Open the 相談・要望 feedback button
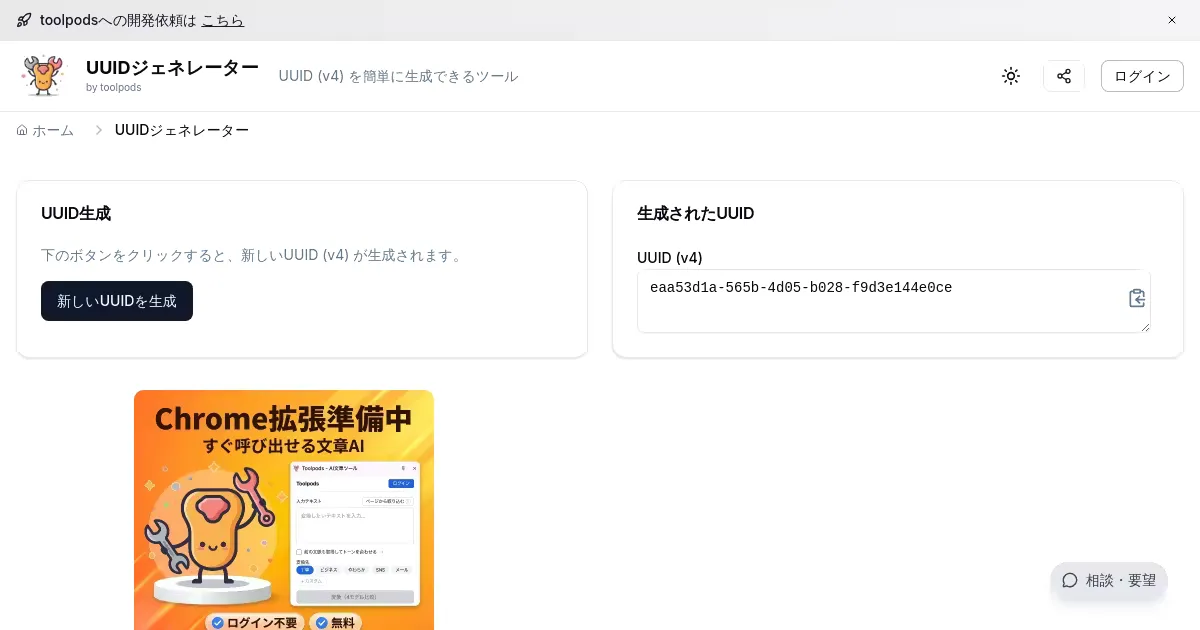This screenshot has height=630, width=1200. 1109,580
